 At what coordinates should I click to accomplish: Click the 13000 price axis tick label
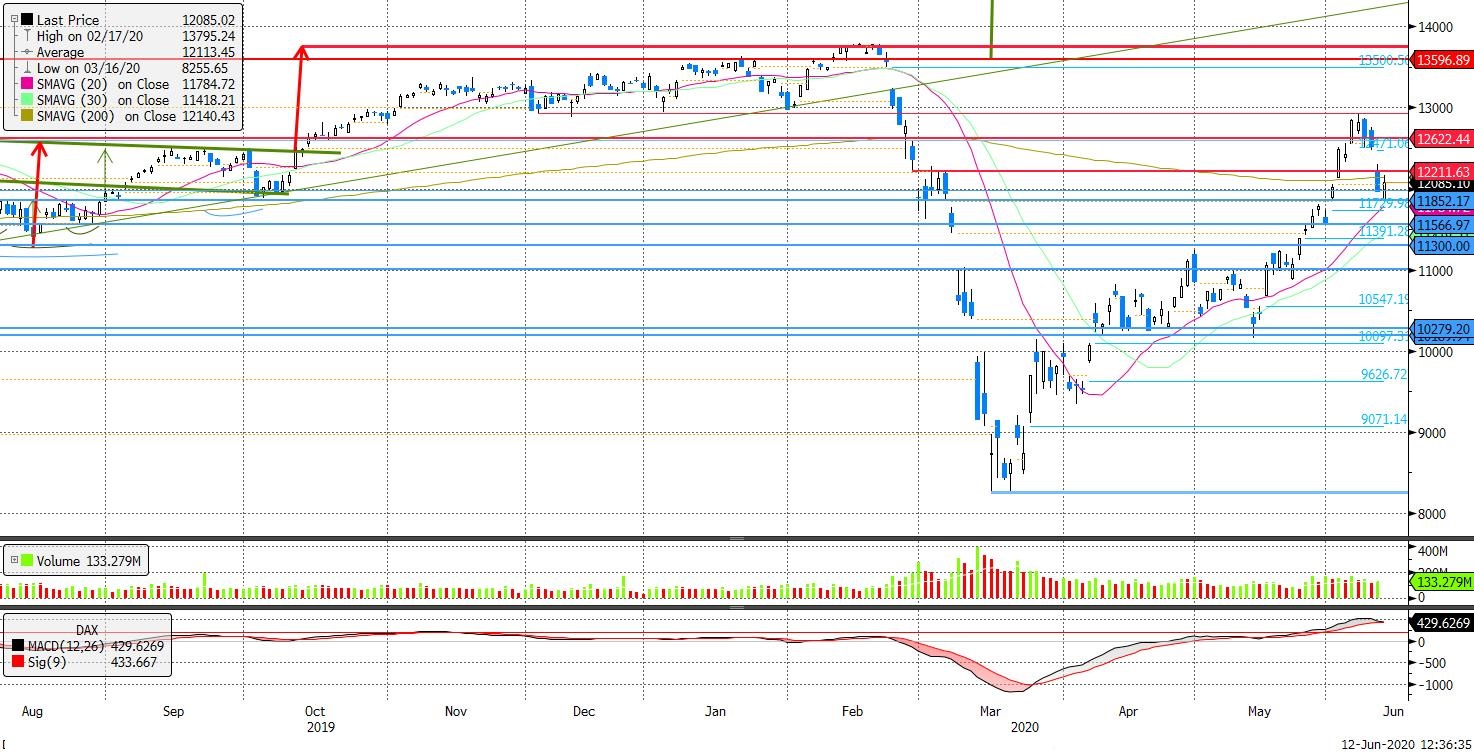coord(1435,108)
